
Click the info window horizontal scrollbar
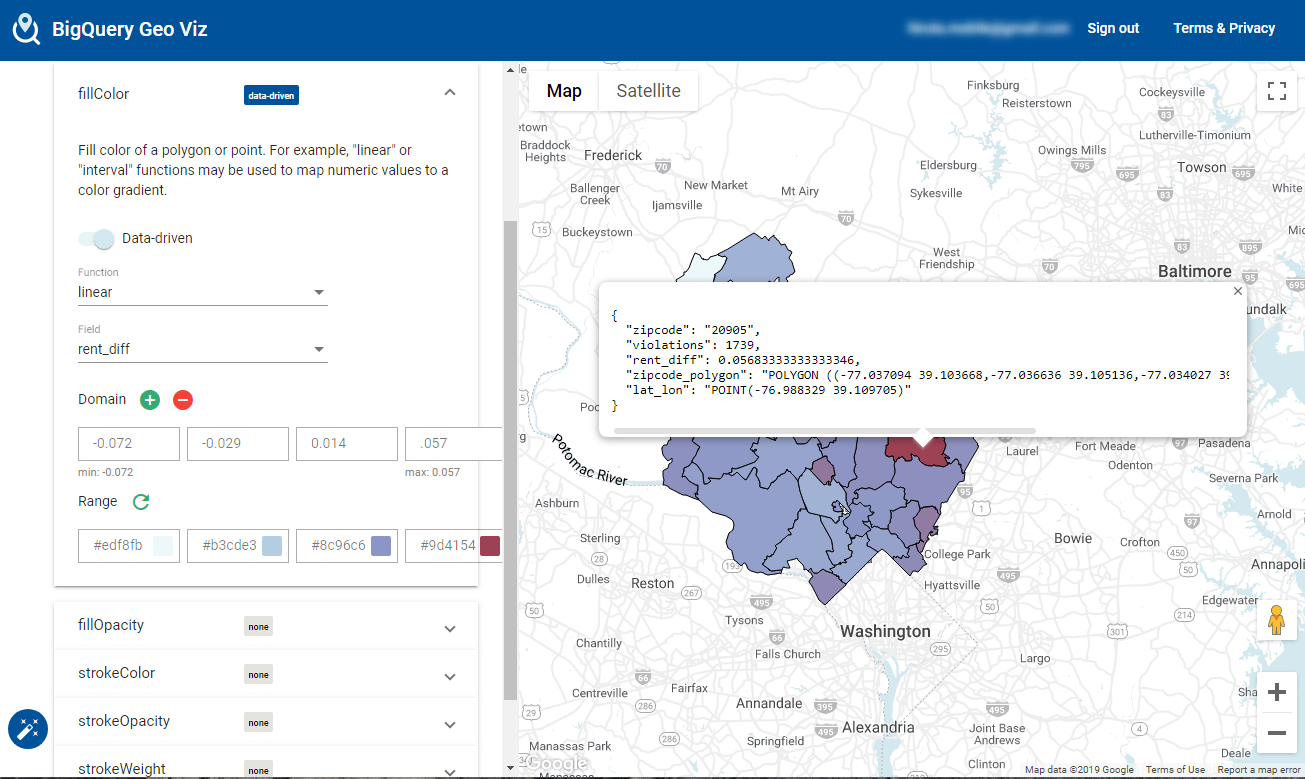coord(825,431)
